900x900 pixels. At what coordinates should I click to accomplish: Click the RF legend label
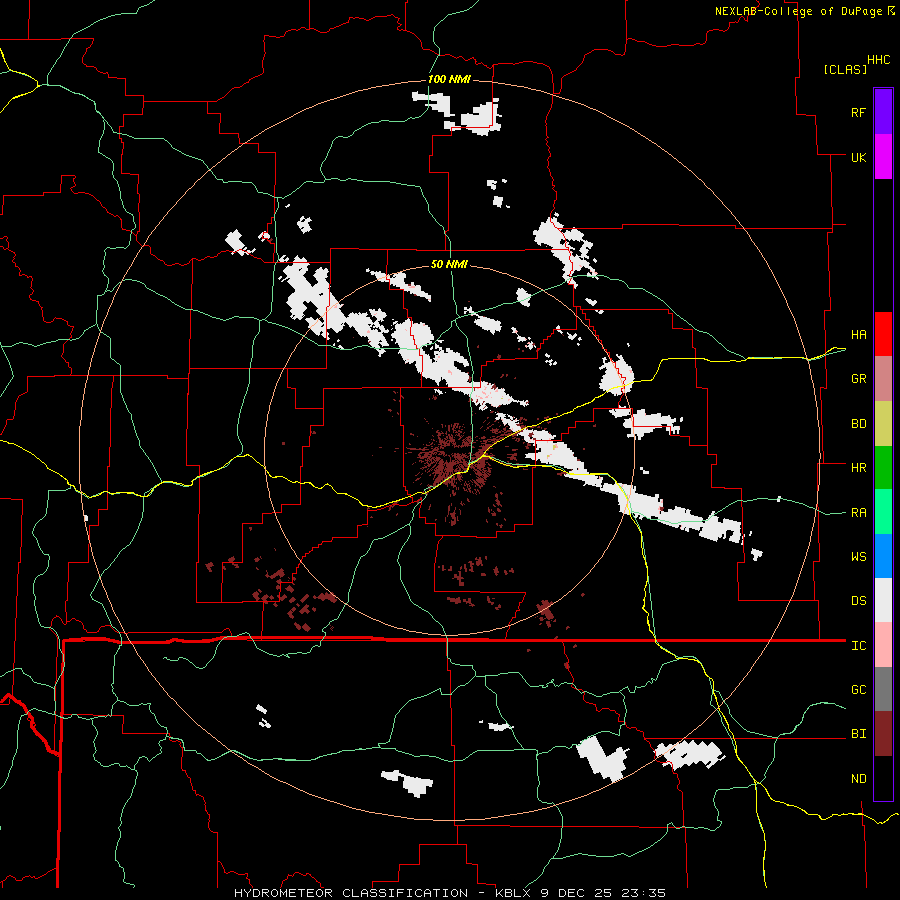tap(858, 112)
